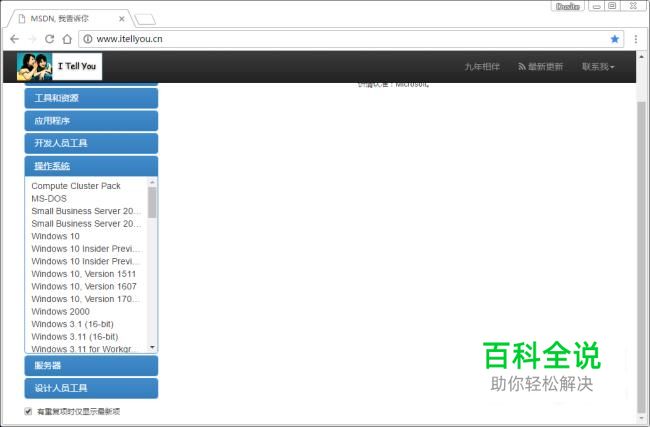Select MS-DOS in the list
650x427 pixels.
tap(49, 199)
